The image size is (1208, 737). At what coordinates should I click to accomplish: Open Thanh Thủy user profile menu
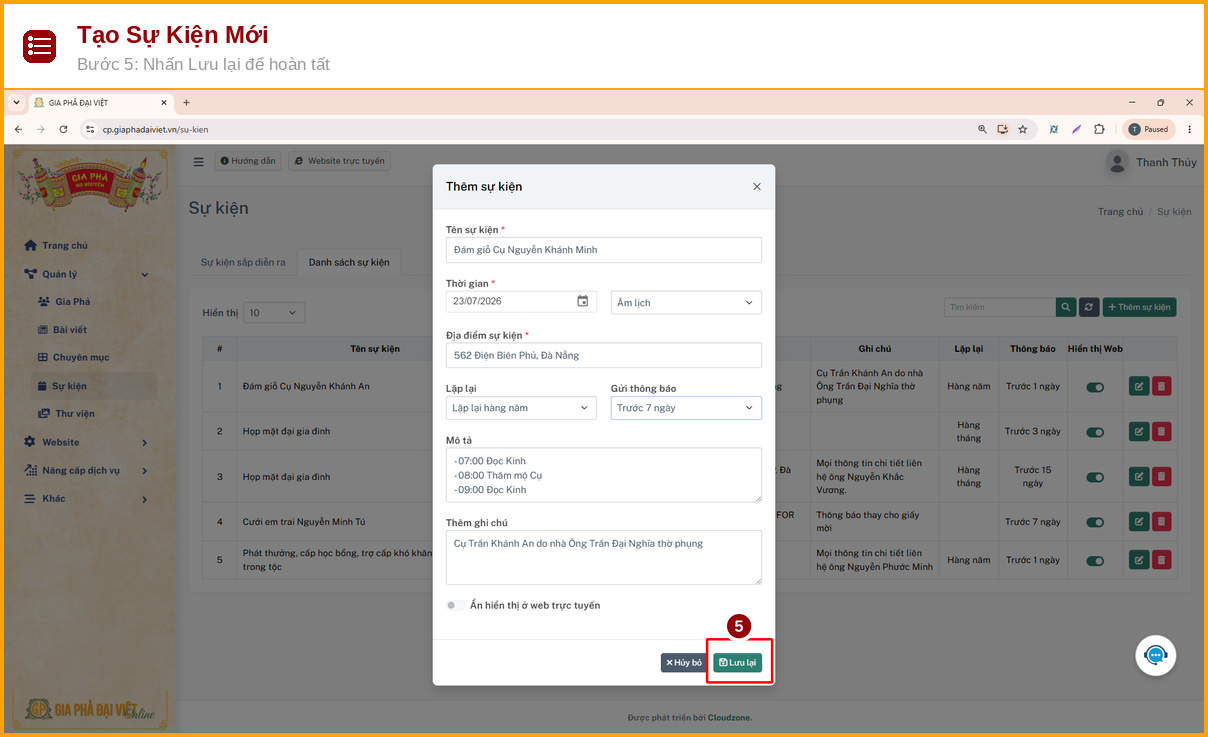click(x=1151, y=162)
